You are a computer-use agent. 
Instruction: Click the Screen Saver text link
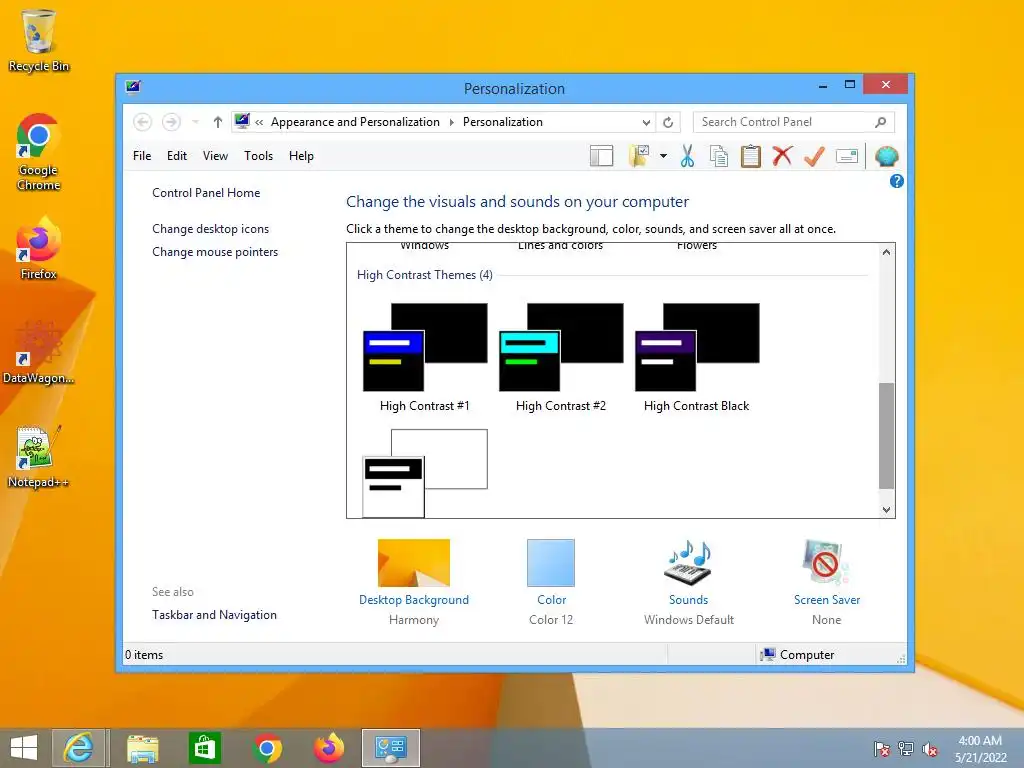coord(827,600)
